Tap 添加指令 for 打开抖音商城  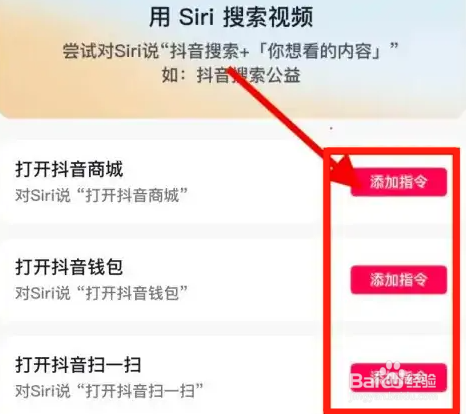[399, 182]
